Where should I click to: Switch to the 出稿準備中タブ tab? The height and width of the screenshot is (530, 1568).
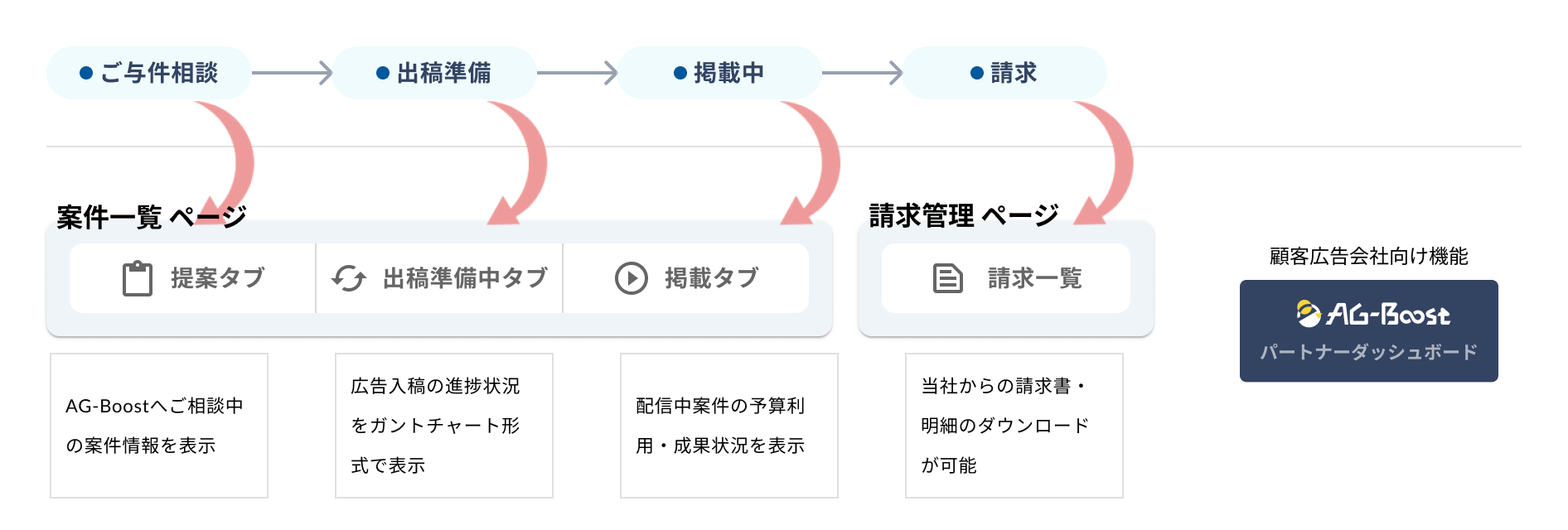(439, 278)
